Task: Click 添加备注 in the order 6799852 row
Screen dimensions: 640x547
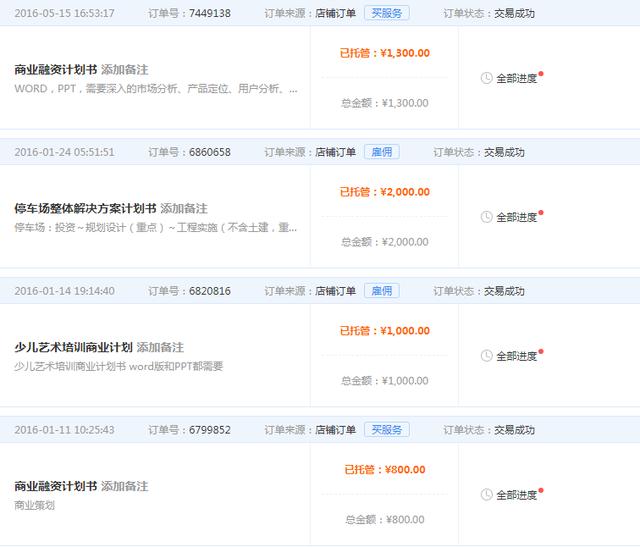Action: pyautogui.click(x=125, y=486)
